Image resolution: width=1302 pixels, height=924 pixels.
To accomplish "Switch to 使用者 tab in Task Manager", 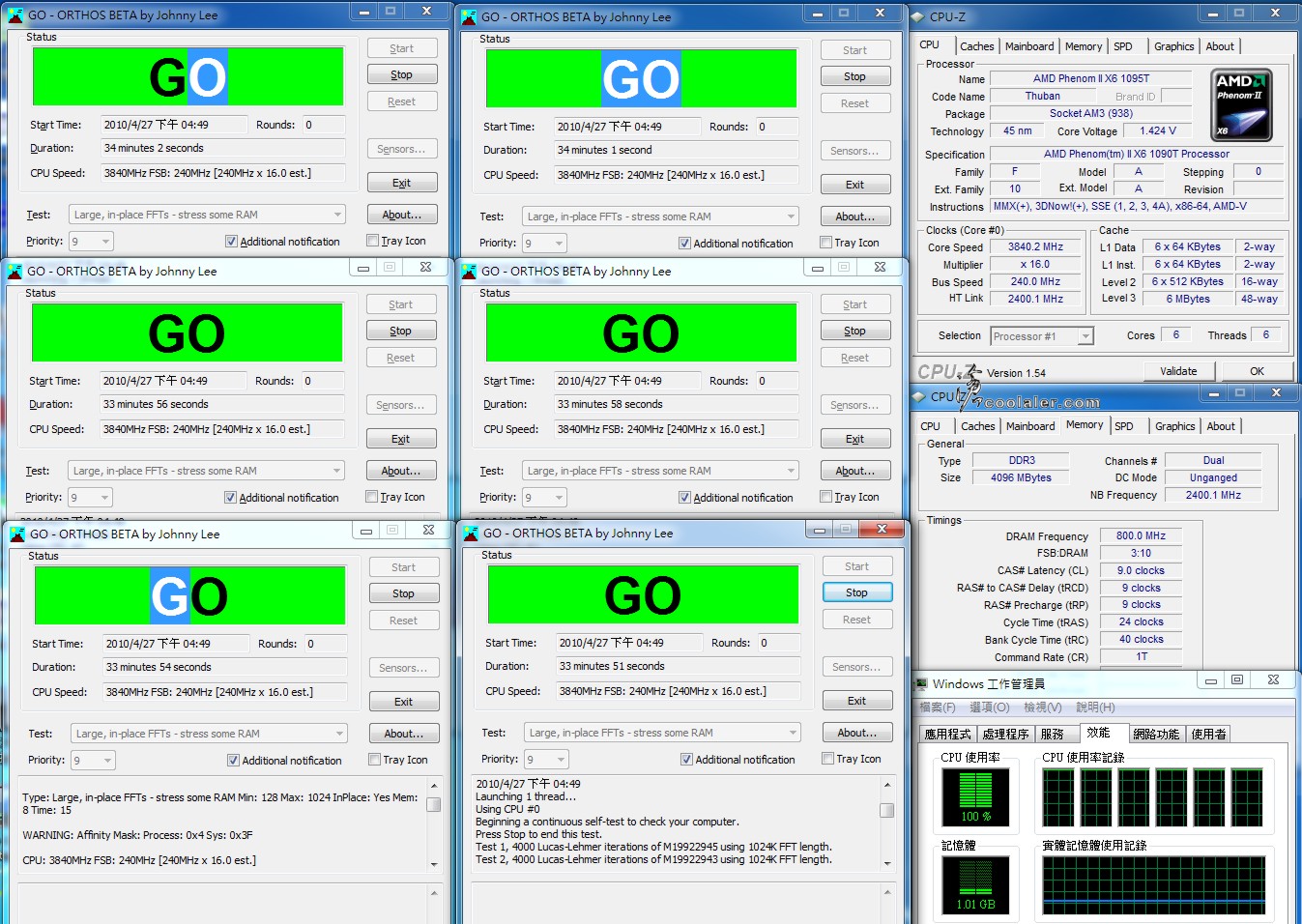I will (1208, 735).
